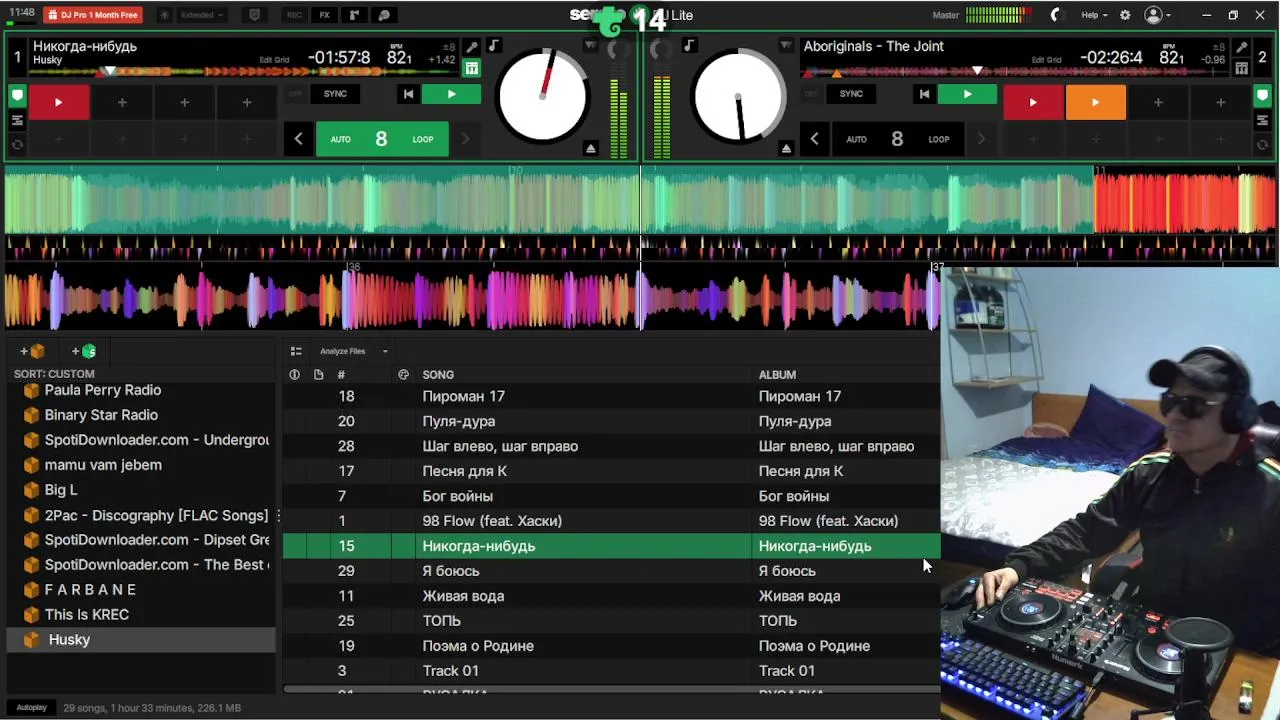Toggle light/dark theme sun icon
Image resolution: width=1280 pixels, height=720 pixels.
pos(165,15)
